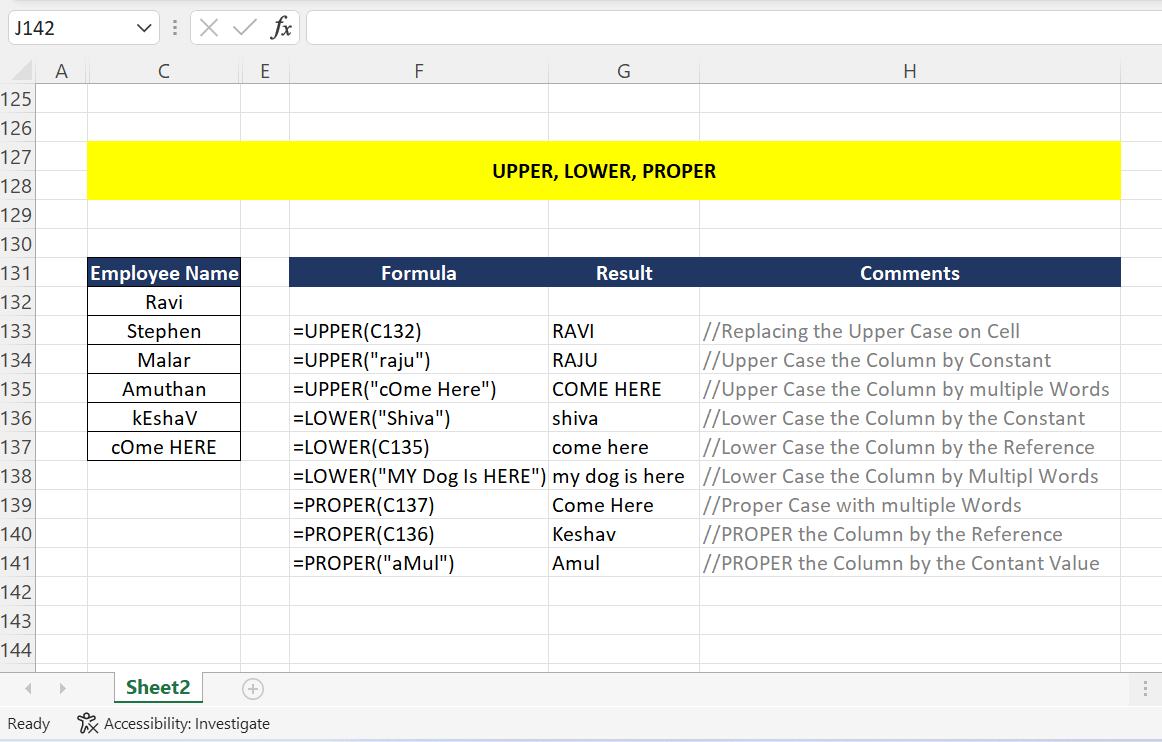Select the =UPPER("cOme Here") formula cell
Screen dimensions: 1162x742
click(x=419, y=389)
